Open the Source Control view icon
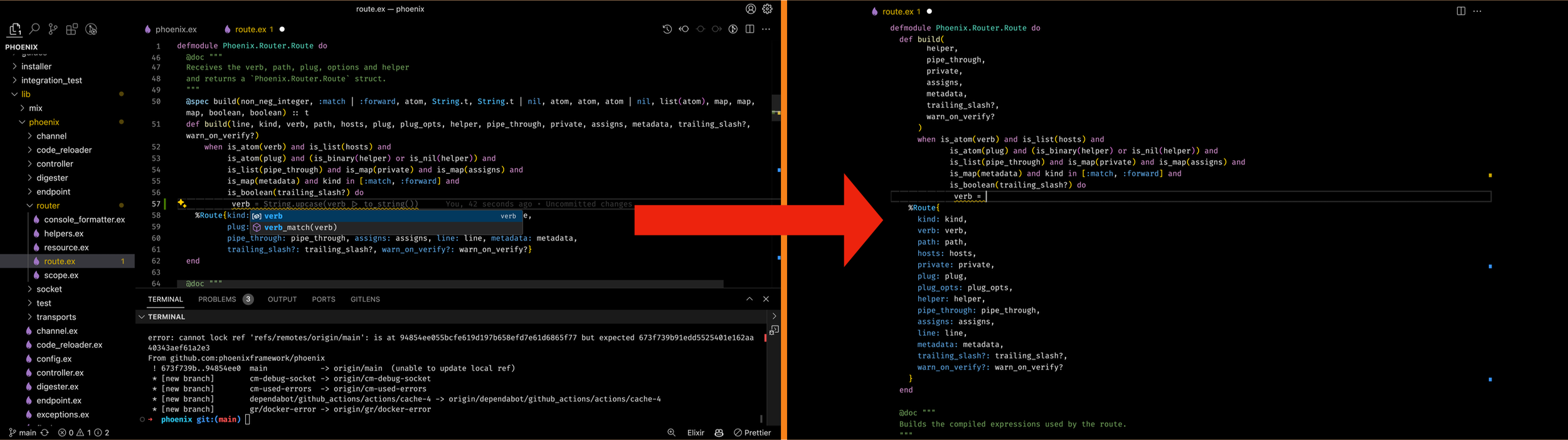 click(53, 30)
